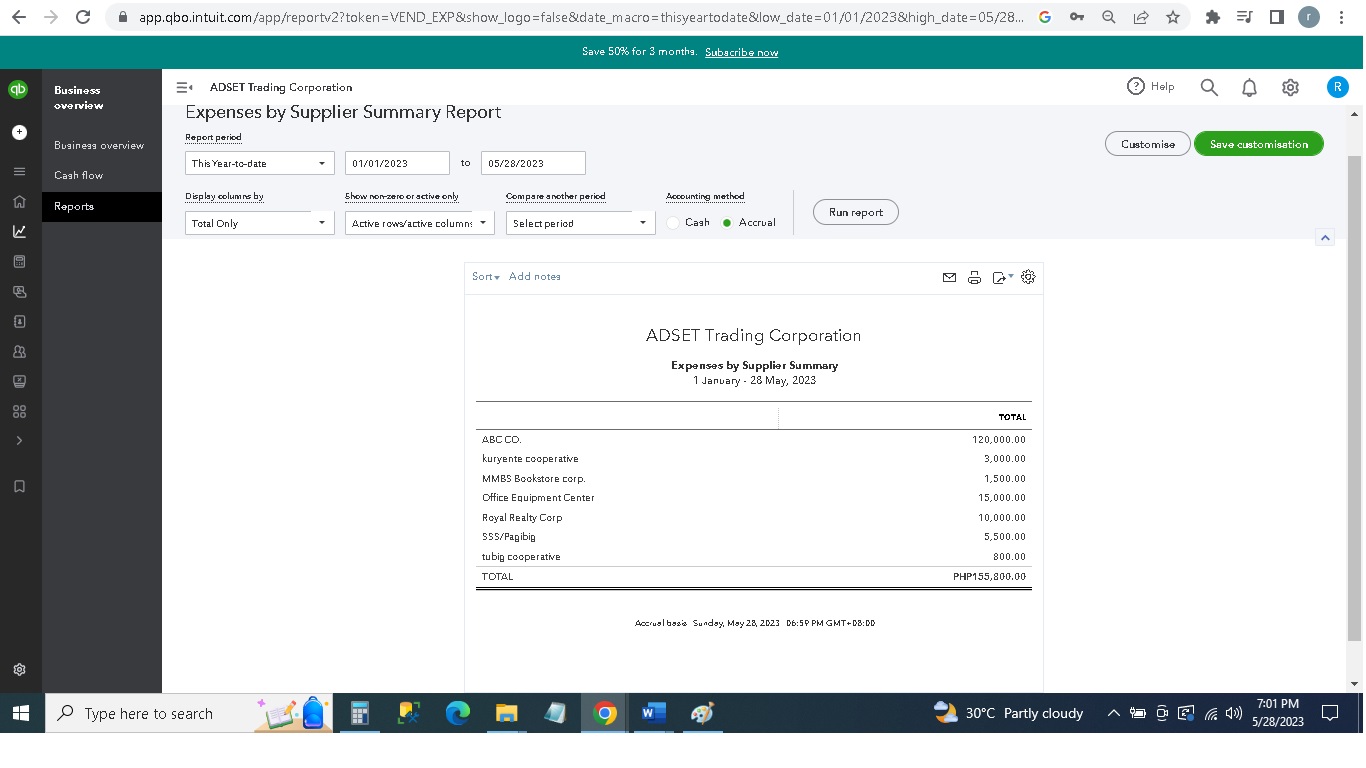
Task: Select the Accrual accounting method
Action: coord(727,223)
